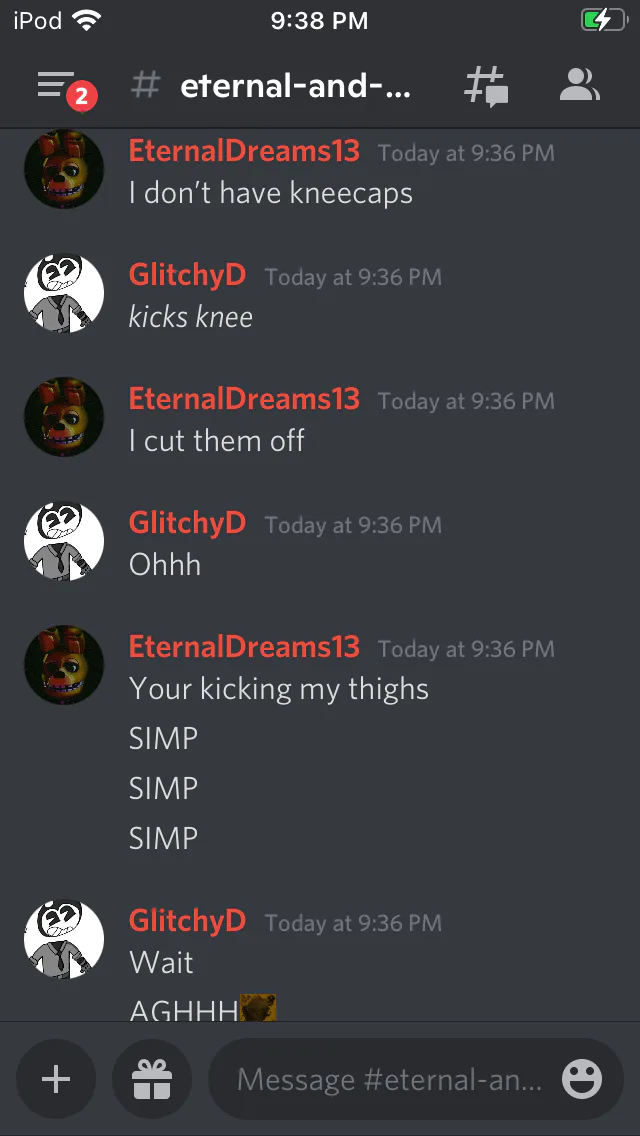Screen dimensions: 640x1136
Task: Open the threads icon in header
Action: click(486, 87)
